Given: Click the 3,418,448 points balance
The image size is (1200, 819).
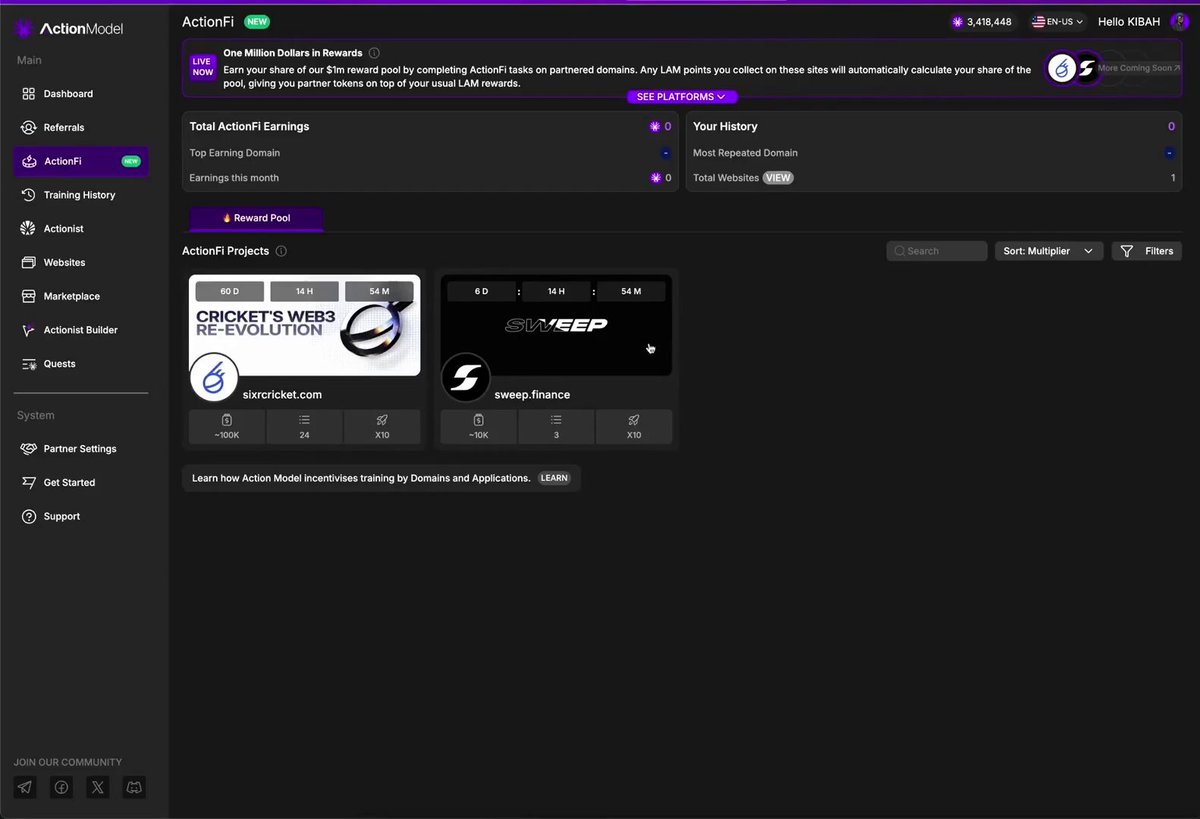Looking at the screenshot, I should [982, 22].
